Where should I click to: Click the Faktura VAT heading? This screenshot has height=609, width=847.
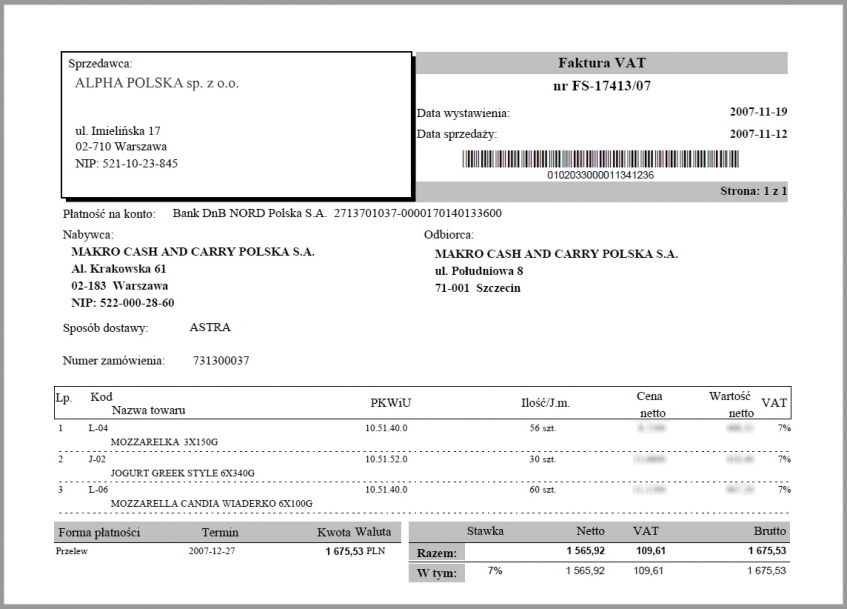click(x=602, y=63)
